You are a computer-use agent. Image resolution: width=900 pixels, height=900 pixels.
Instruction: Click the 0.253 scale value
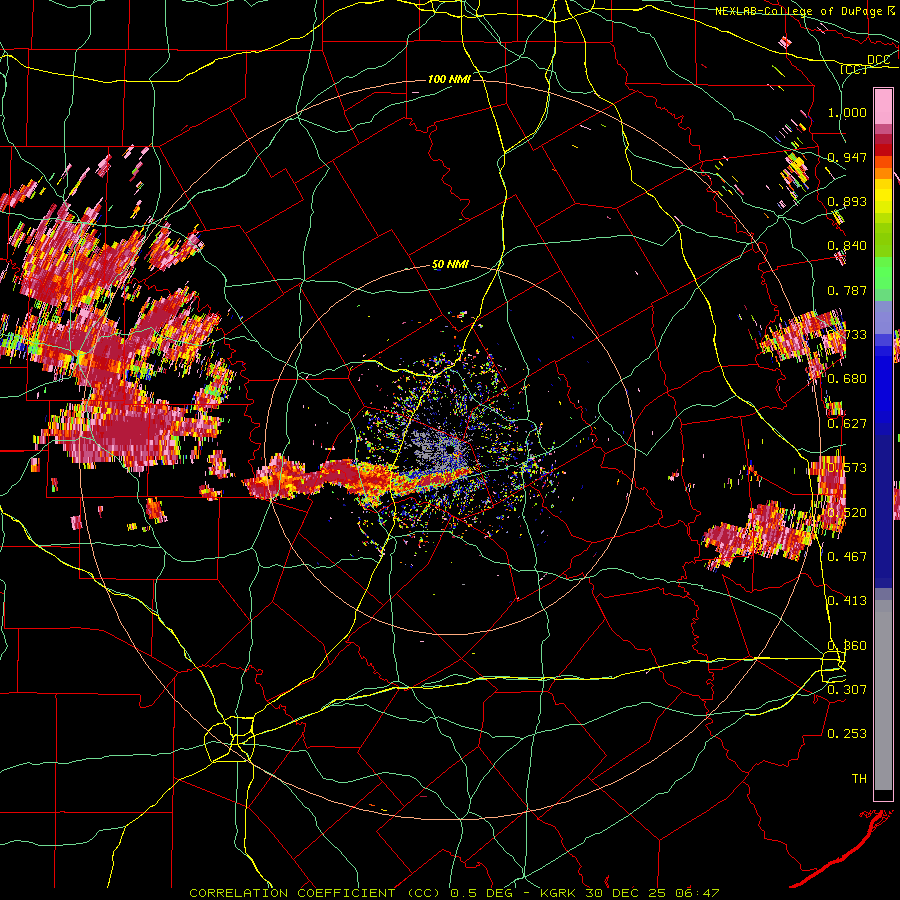tap(847, 734)
